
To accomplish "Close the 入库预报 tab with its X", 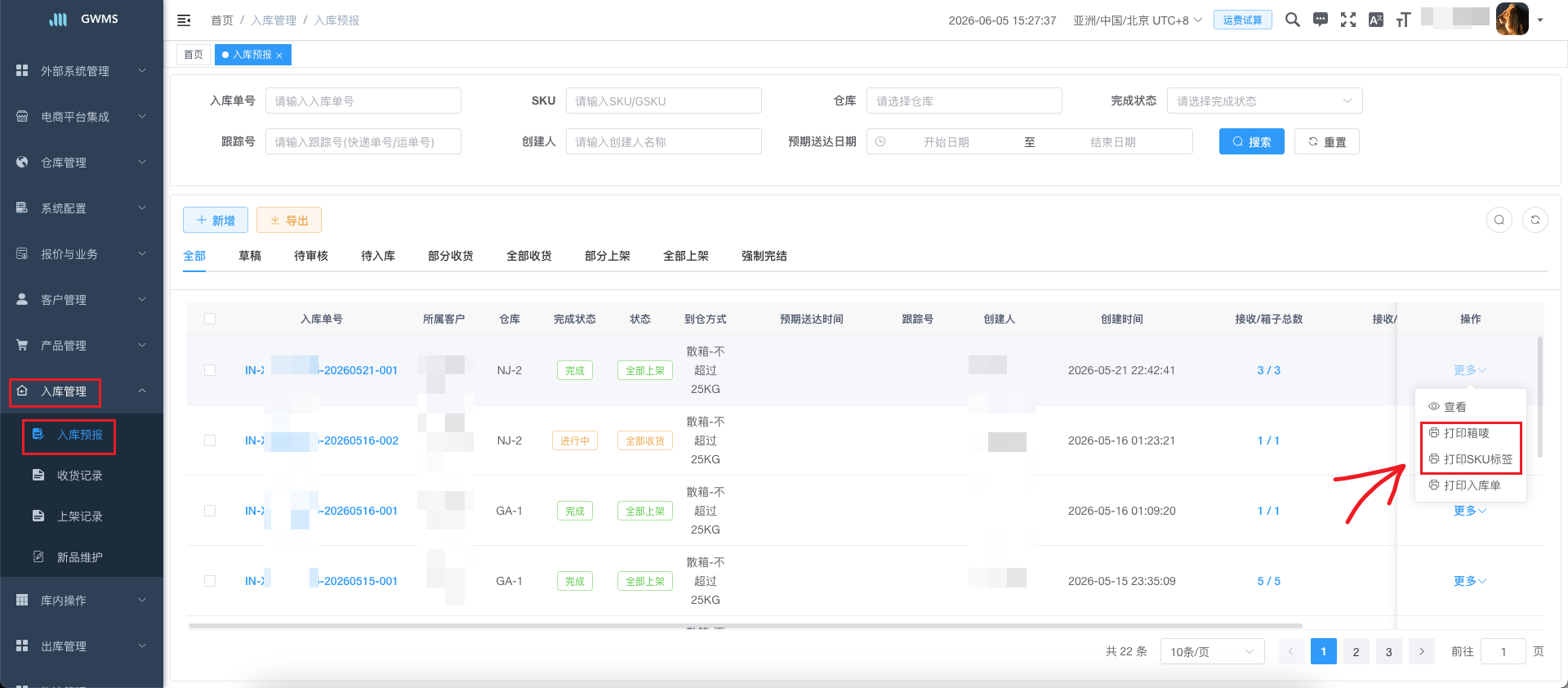I will [279, 56].
